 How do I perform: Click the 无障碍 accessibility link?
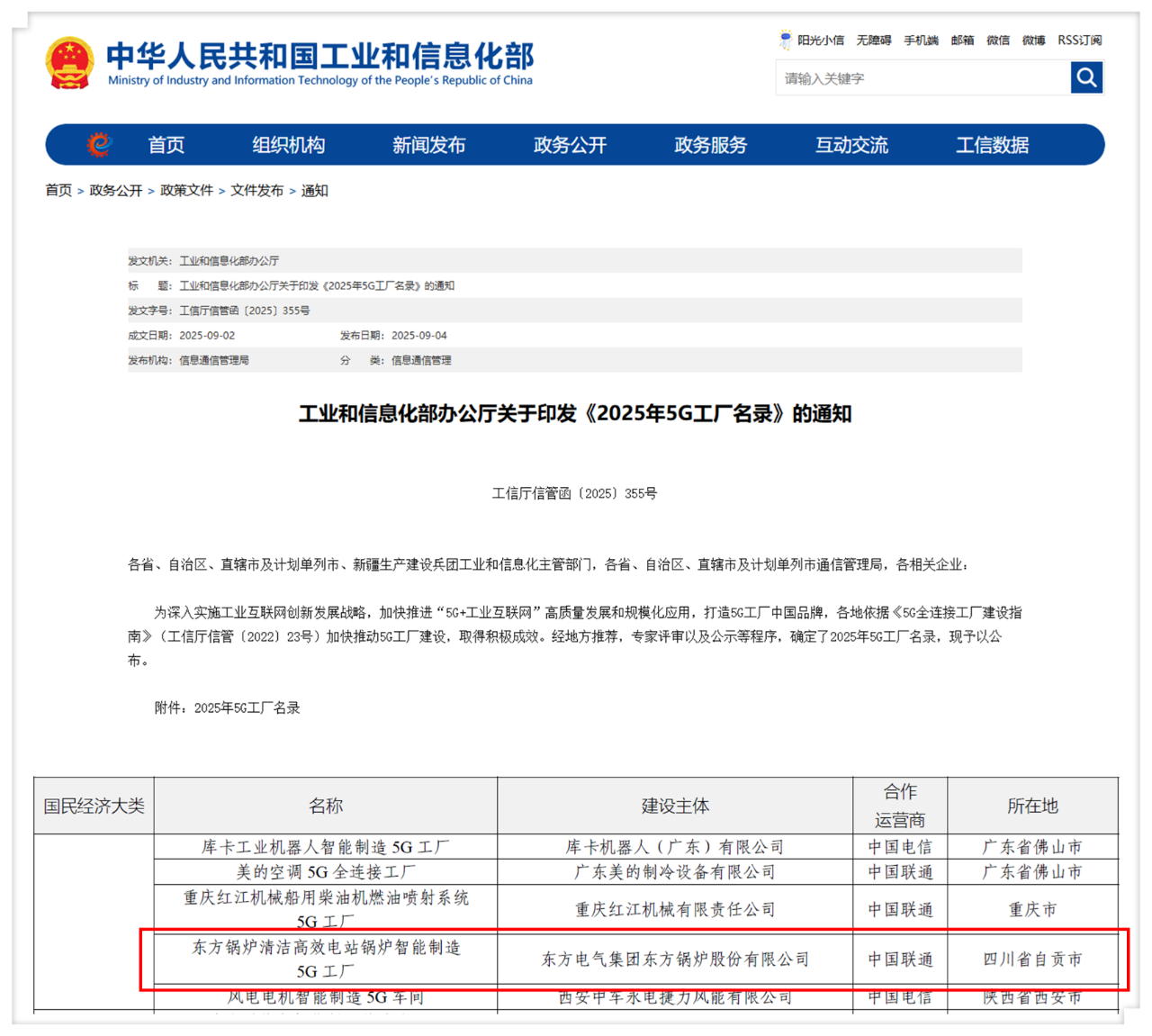point(873,41)
